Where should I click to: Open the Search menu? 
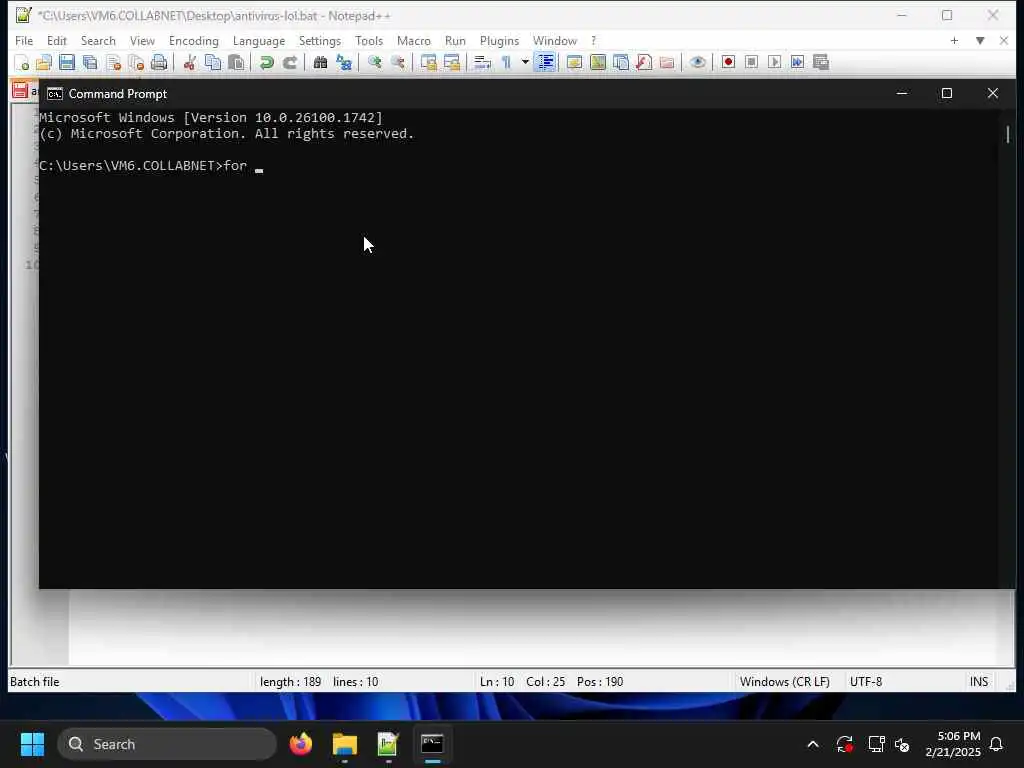[x=98, y=40]
